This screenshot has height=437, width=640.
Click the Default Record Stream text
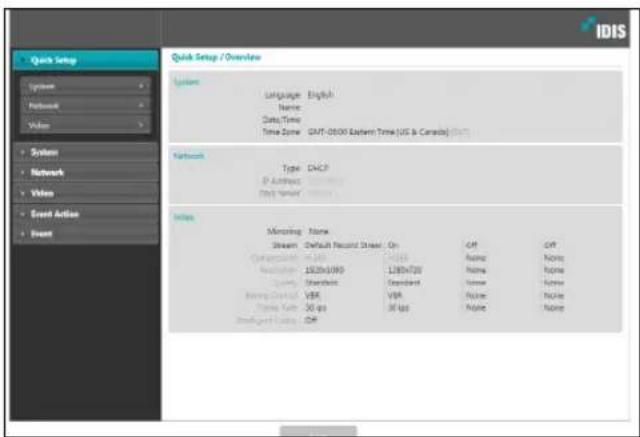point(343,245)
